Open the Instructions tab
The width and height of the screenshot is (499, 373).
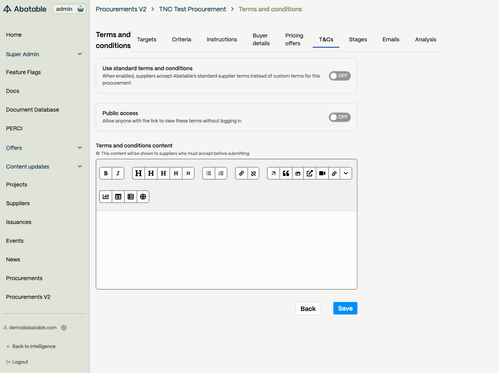tap(222, 39)
